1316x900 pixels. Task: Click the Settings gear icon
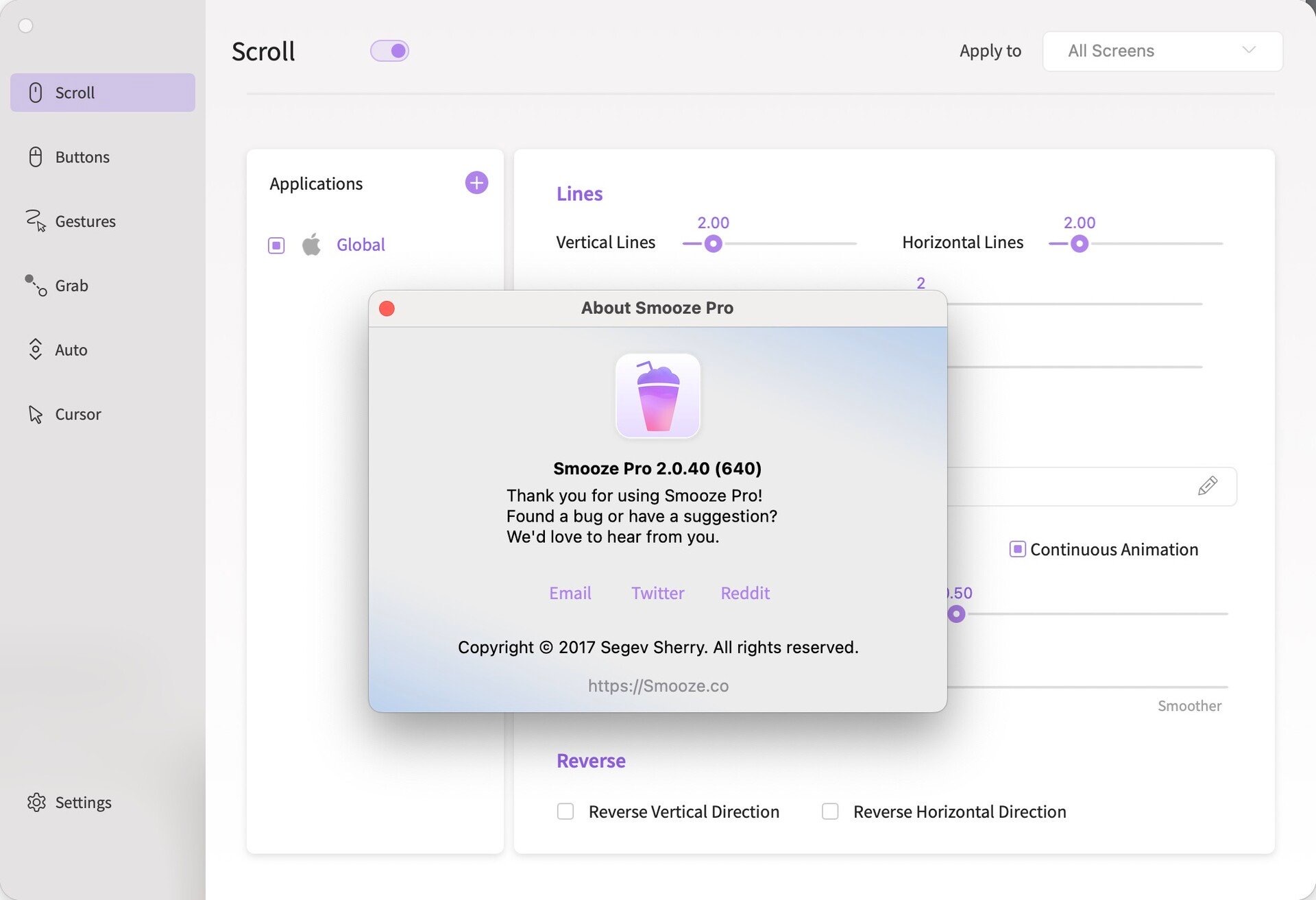click(x=36, y=802)
